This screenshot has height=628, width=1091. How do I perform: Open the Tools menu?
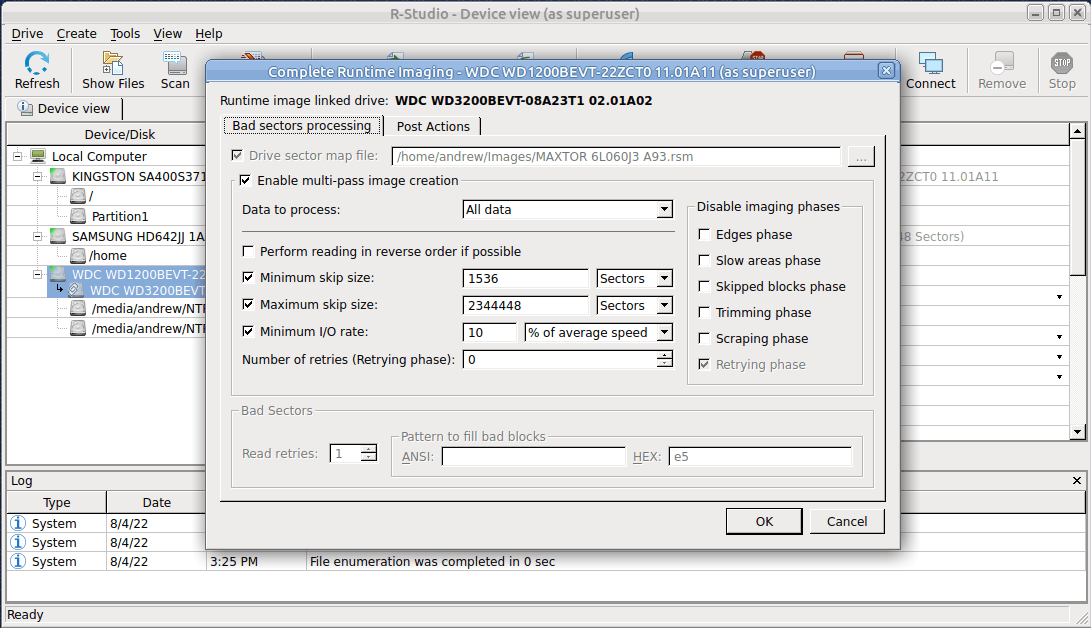(x=125, y=33)
